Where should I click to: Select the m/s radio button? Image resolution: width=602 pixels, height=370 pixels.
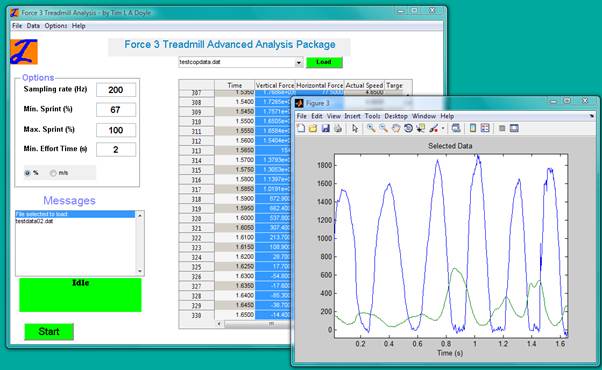[53, 173]
